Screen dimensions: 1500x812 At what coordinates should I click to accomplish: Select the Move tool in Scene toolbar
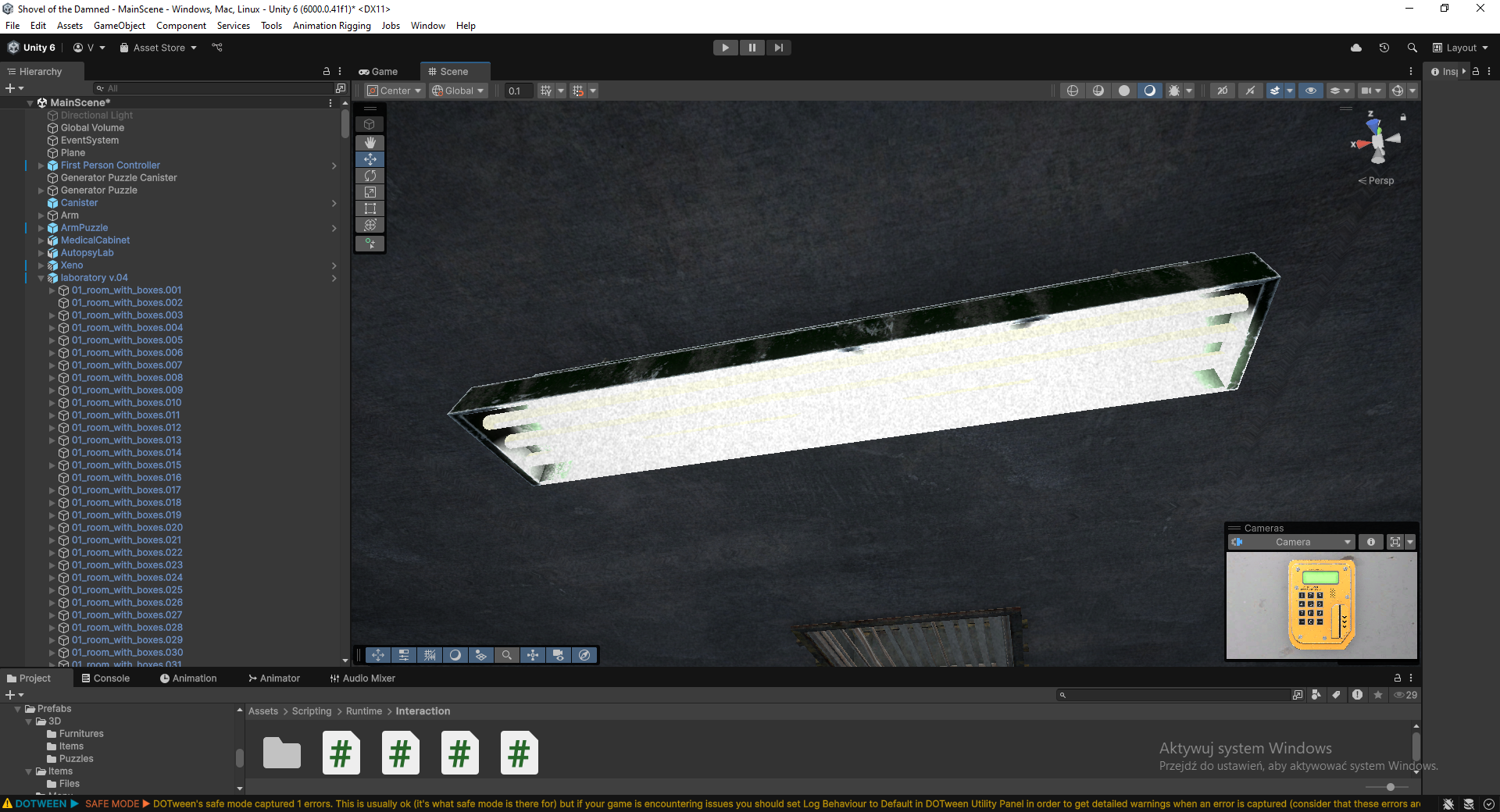tap(370, 158)
